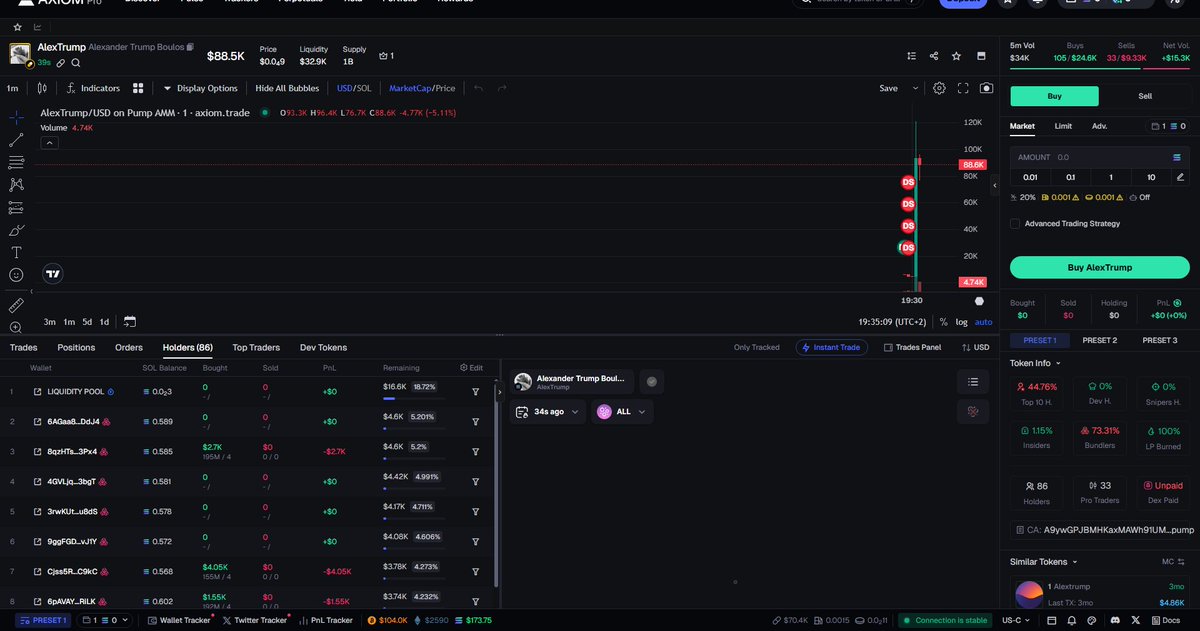Viewport: 1200px width, 631px height.
Task: Search token on X with magnifier icon
Action: [x=76, y=63]
